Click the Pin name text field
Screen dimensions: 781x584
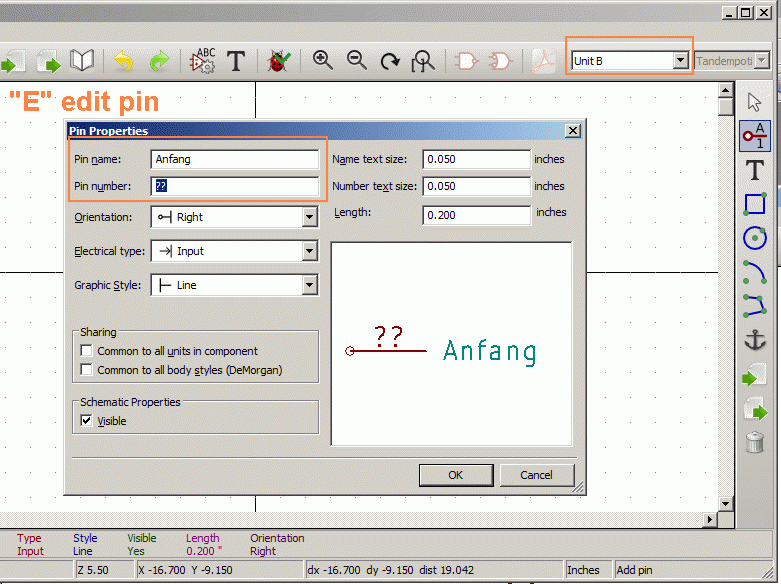click(x=234, y=159)
